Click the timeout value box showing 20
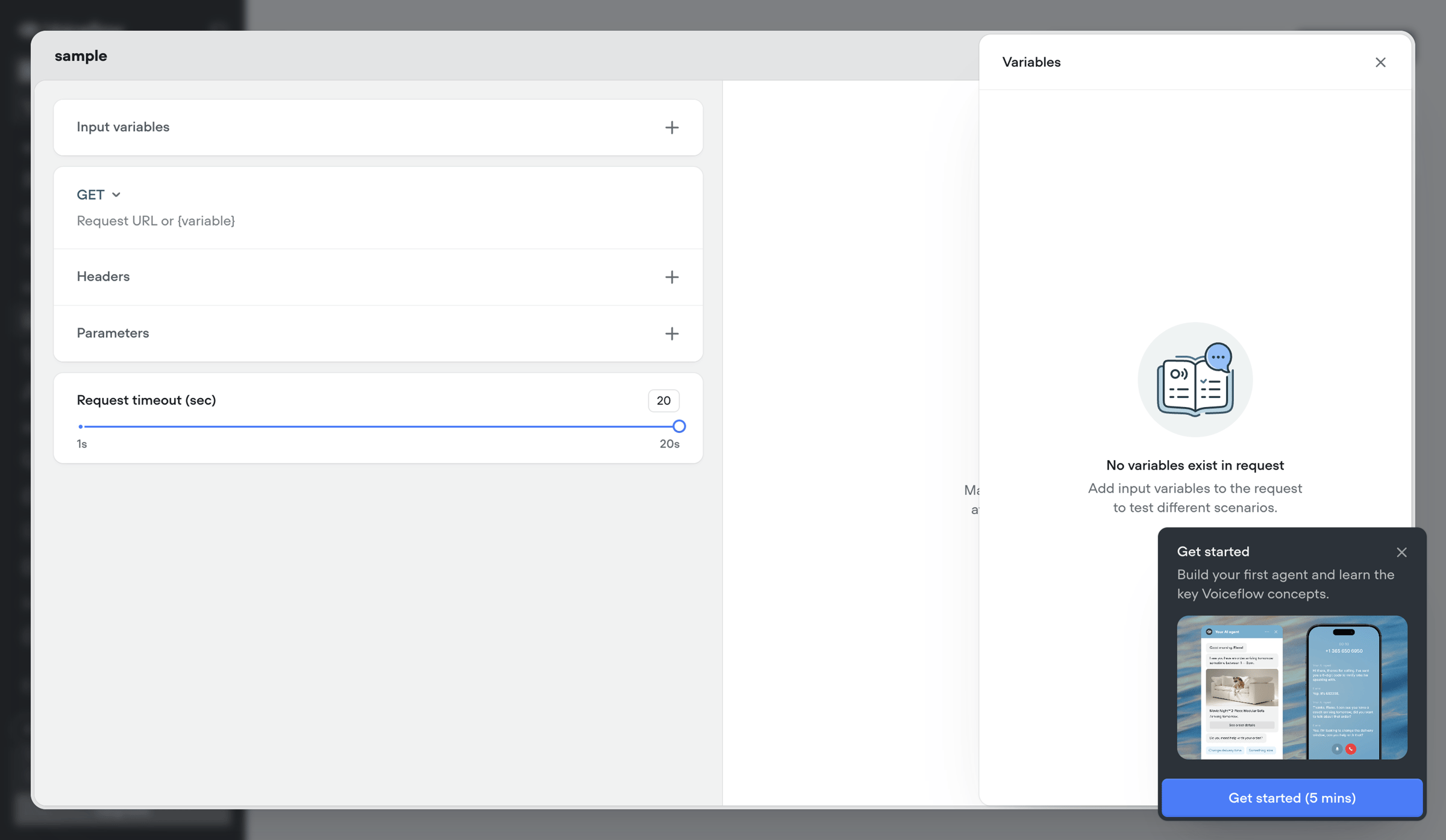Image resolution: width=1446 pixels, height=840 pixels. (663, 400)
